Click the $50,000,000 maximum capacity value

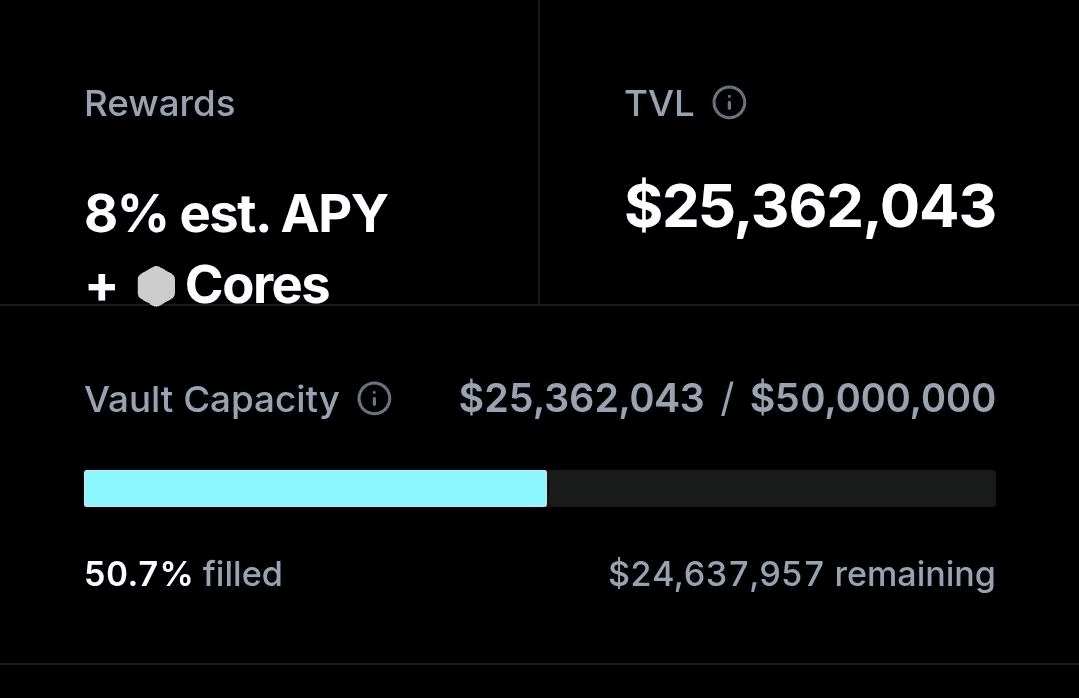[x=873, y=398]
